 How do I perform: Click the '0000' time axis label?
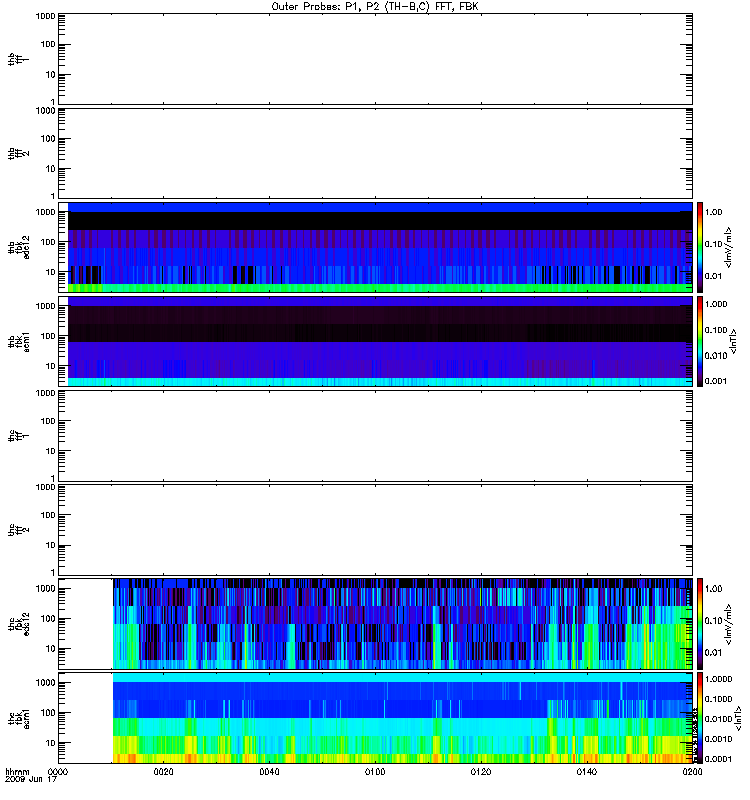58,772
